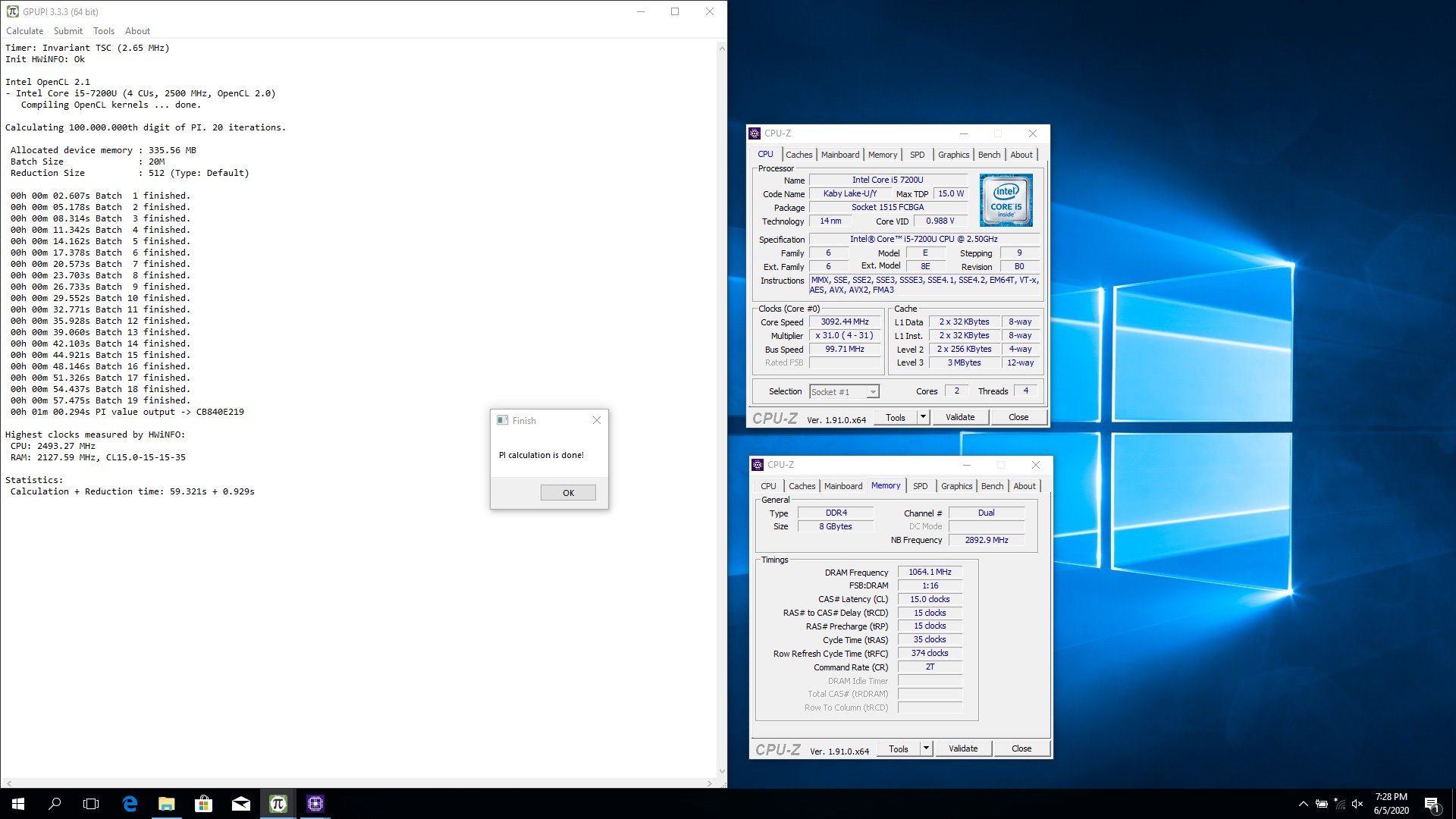Image resolution: width=1456 pixels, height=819 pixels.
Task: Click GPUPI vertical scrollbar up arrow
Action: pos(722,49)
